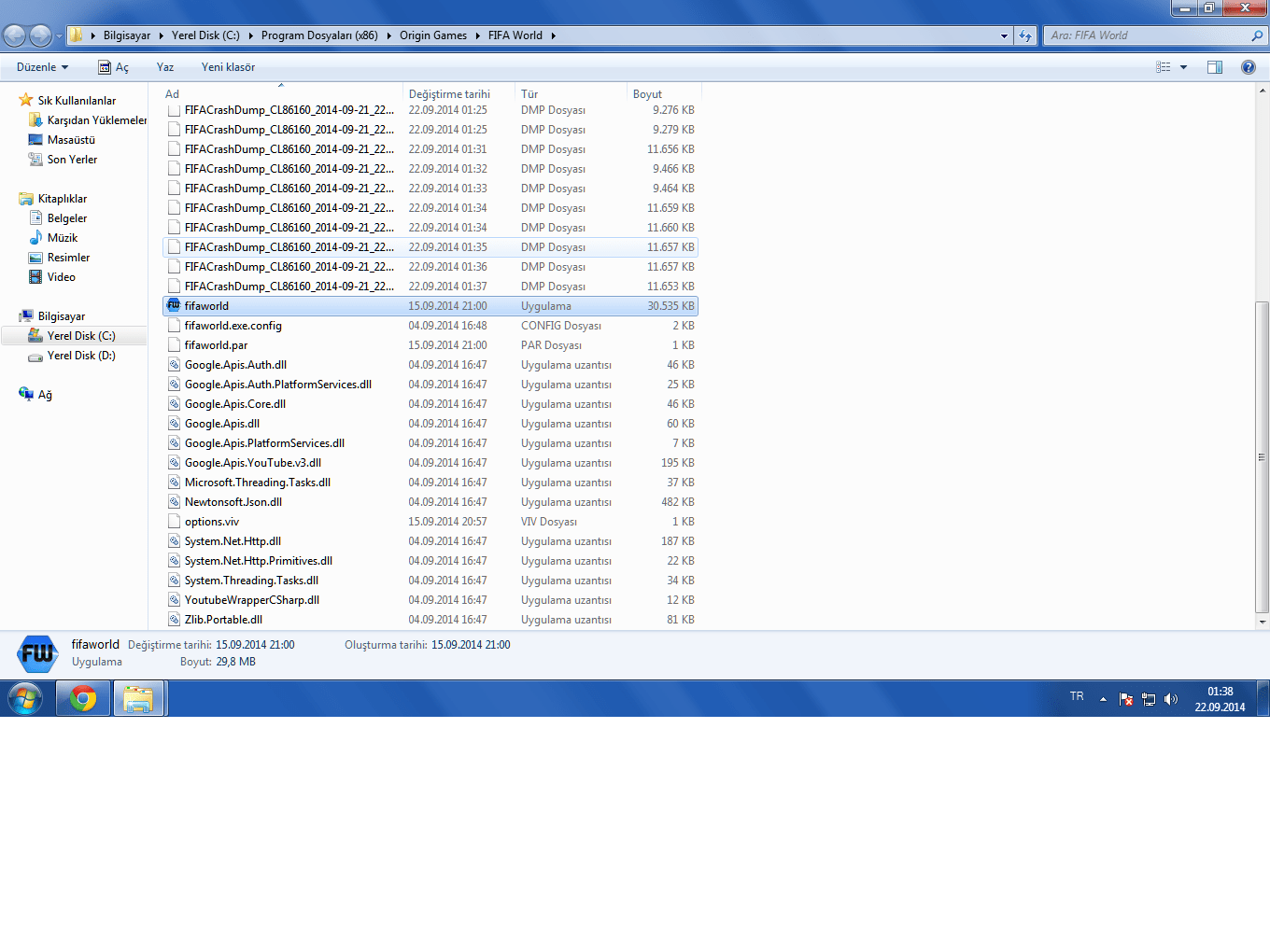Click the change view icon
This screenshot has width=1270, height=952.
click(1164, 67)
